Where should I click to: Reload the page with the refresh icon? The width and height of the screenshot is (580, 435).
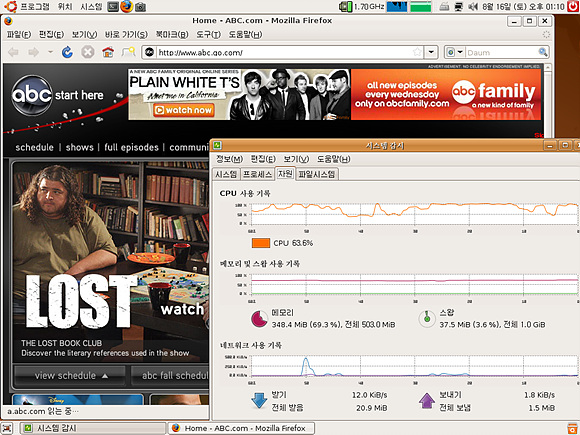[67, 52]
